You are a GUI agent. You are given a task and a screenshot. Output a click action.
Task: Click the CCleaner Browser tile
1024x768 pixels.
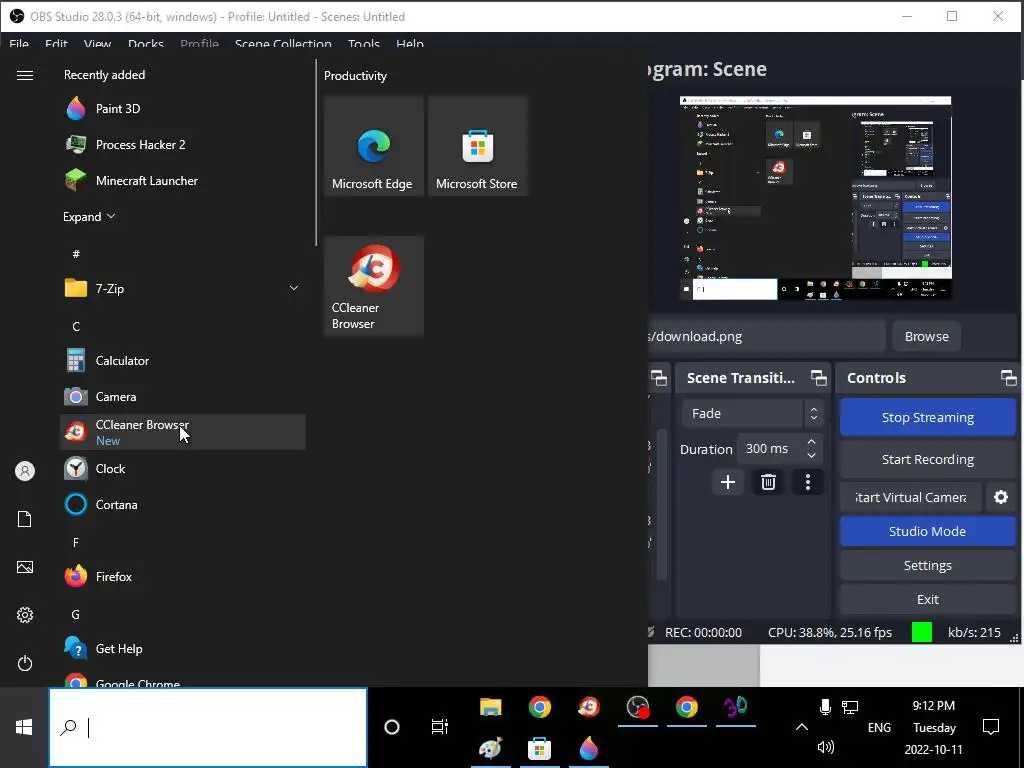(x=374, y=286)
